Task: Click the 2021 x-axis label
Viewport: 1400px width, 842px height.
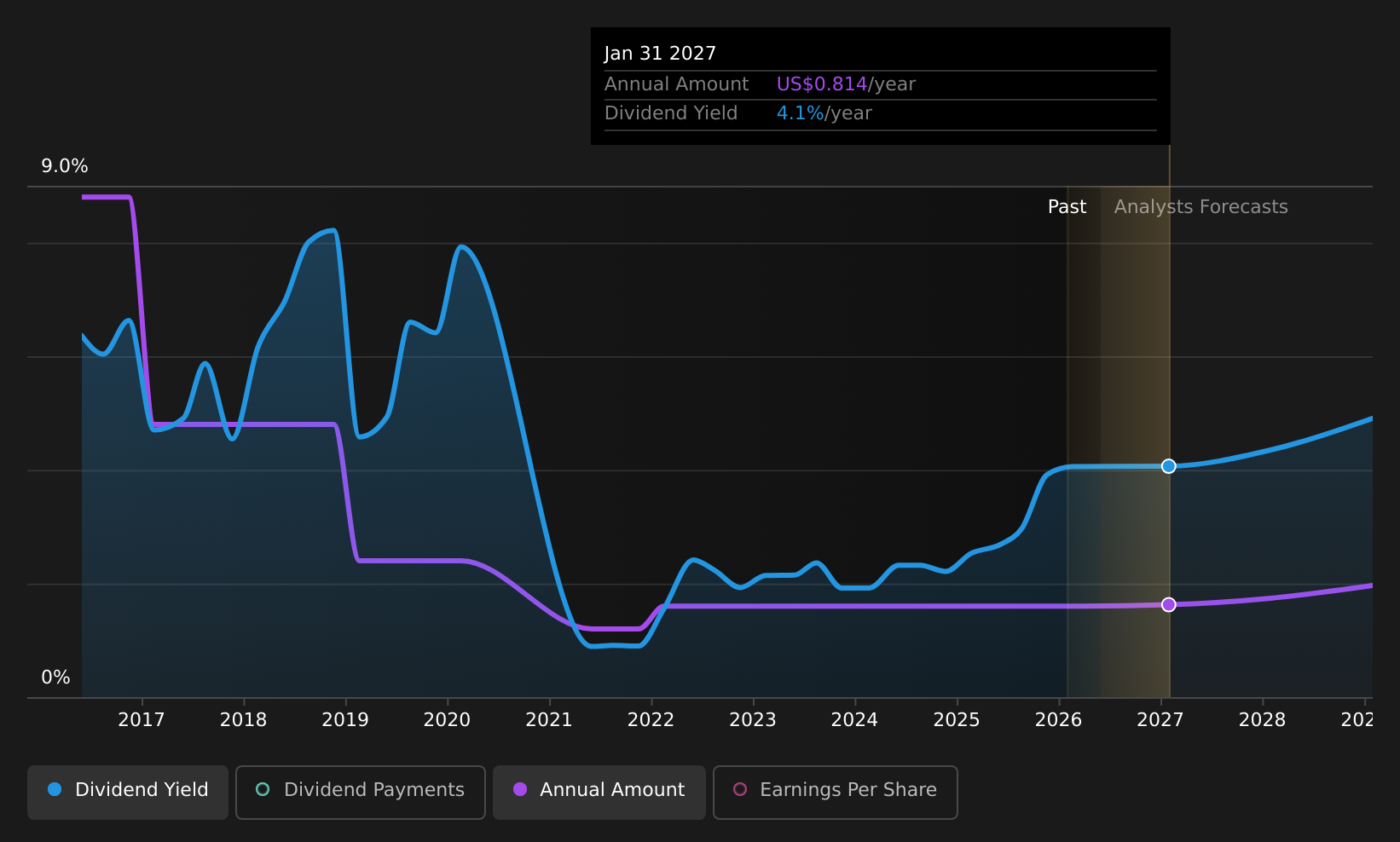Action: pyautogui.click(x=549, y=720)
